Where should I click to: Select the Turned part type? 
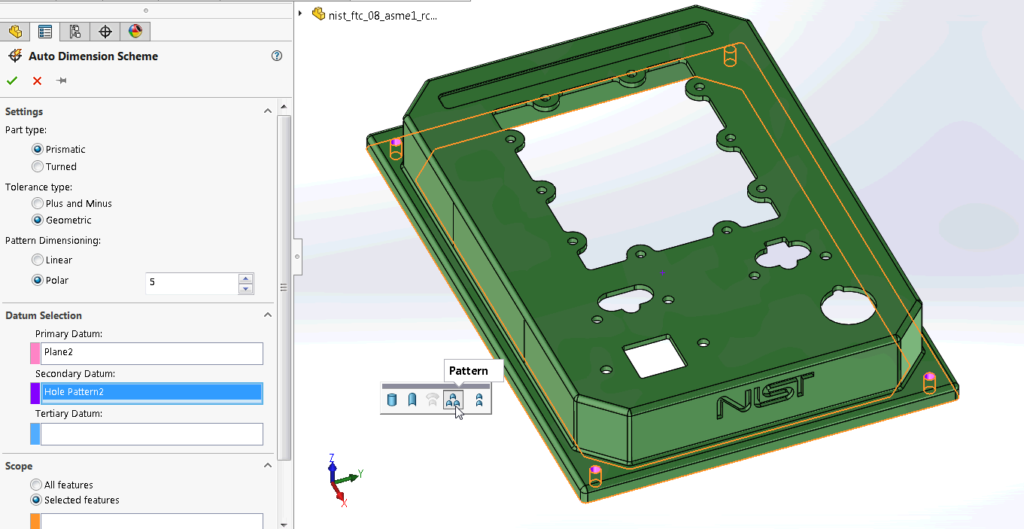38,167
